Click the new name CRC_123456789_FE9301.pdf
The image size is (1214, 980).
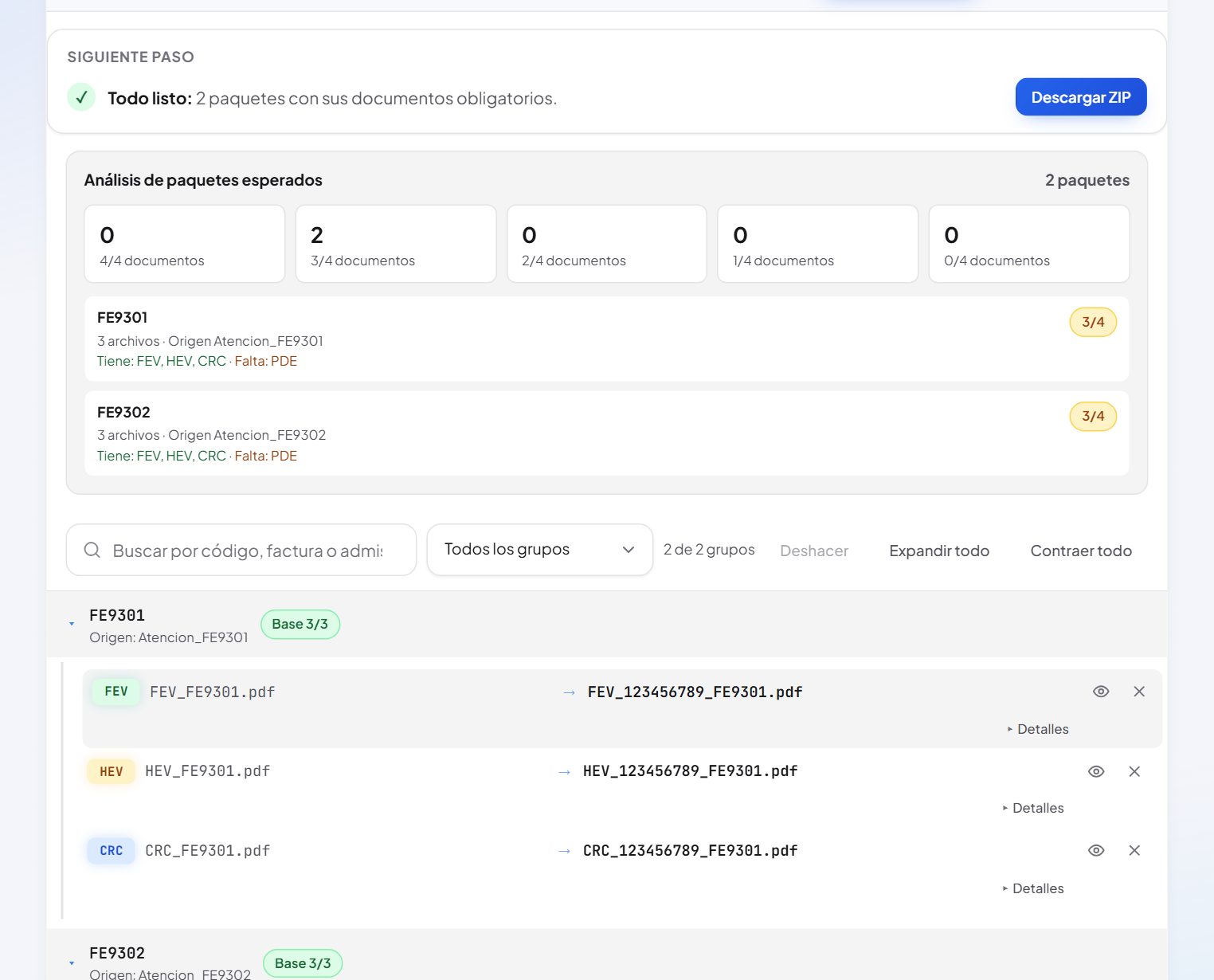690,851
